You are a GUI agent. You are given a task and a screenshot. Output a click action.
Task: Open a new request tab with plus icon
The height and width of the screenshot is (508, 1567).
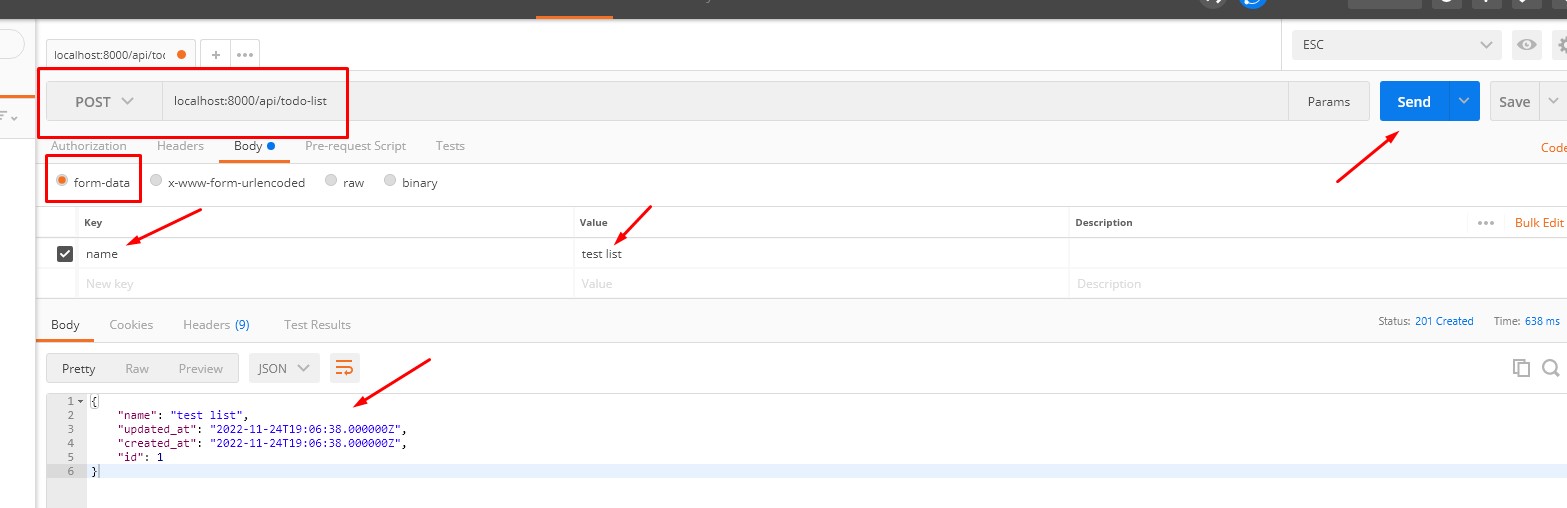pyautogui.click(x=215, y=54)
